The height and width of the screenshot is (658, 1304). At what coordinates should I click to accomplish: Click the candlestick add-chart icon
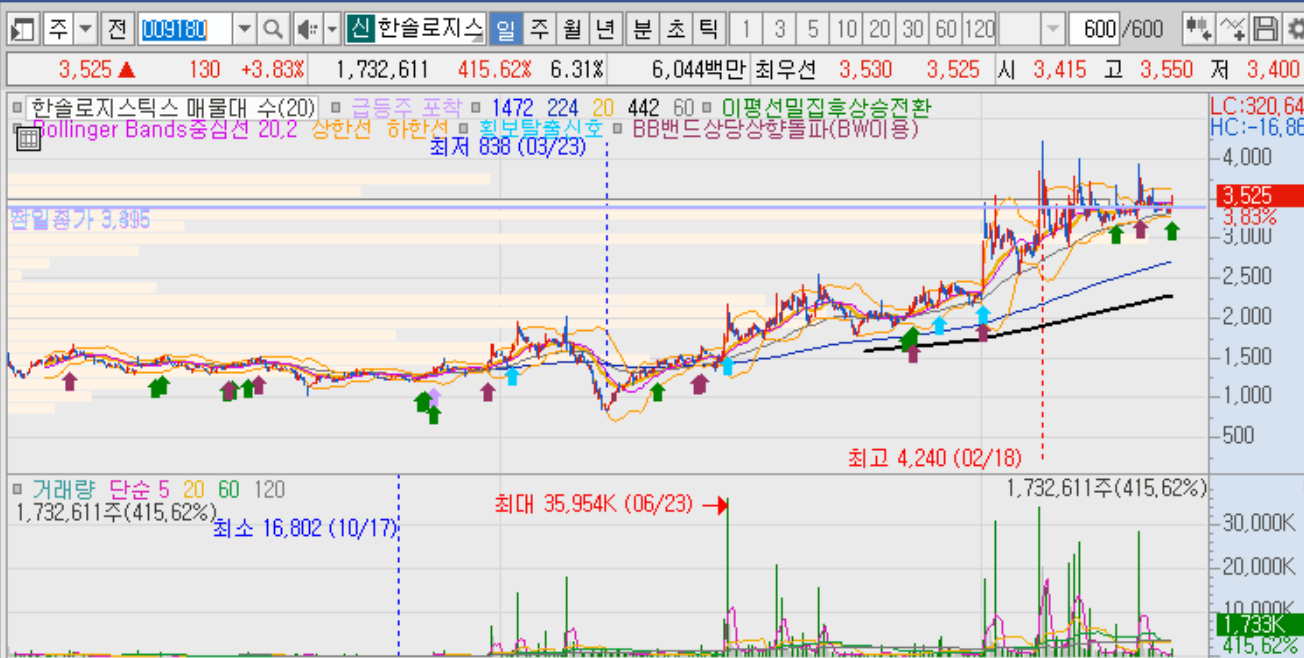point(1198,30)
